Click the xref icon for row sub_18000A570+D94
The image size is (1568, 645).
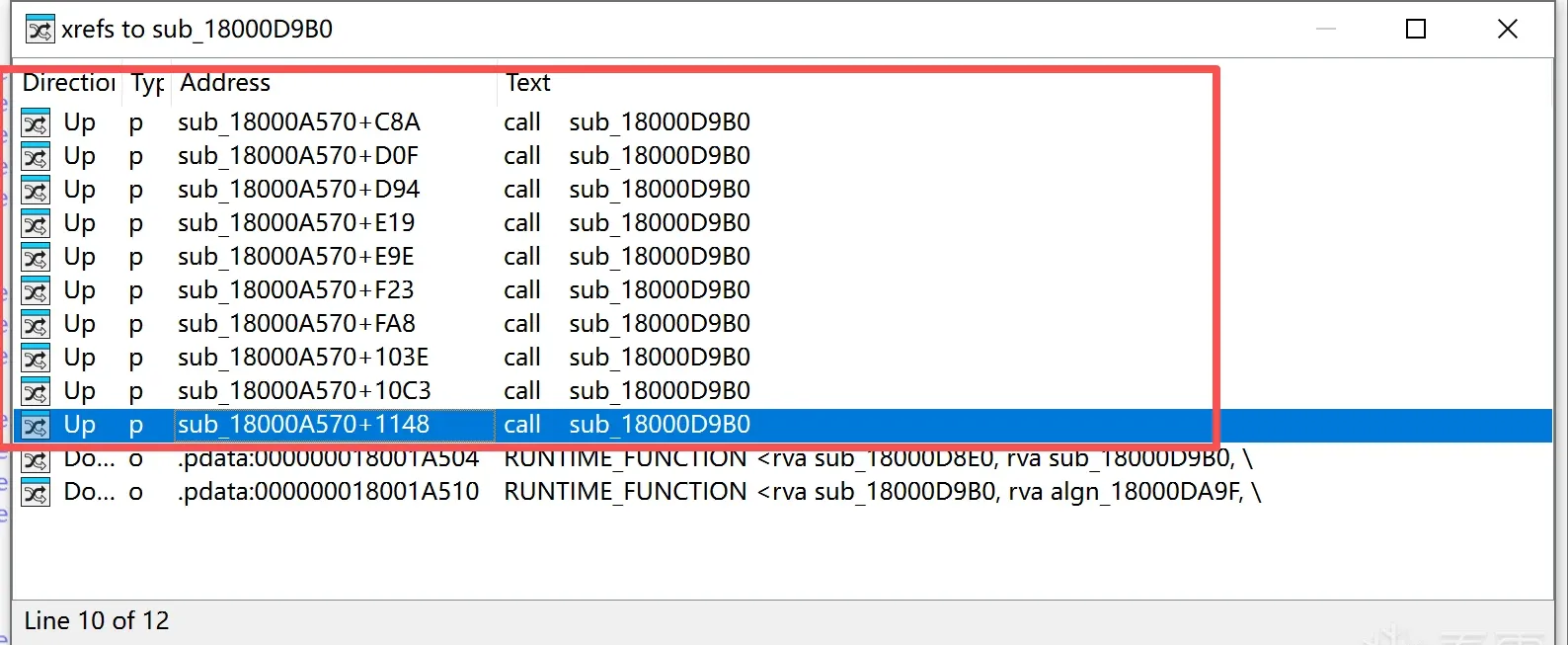[x=36, y=191]
